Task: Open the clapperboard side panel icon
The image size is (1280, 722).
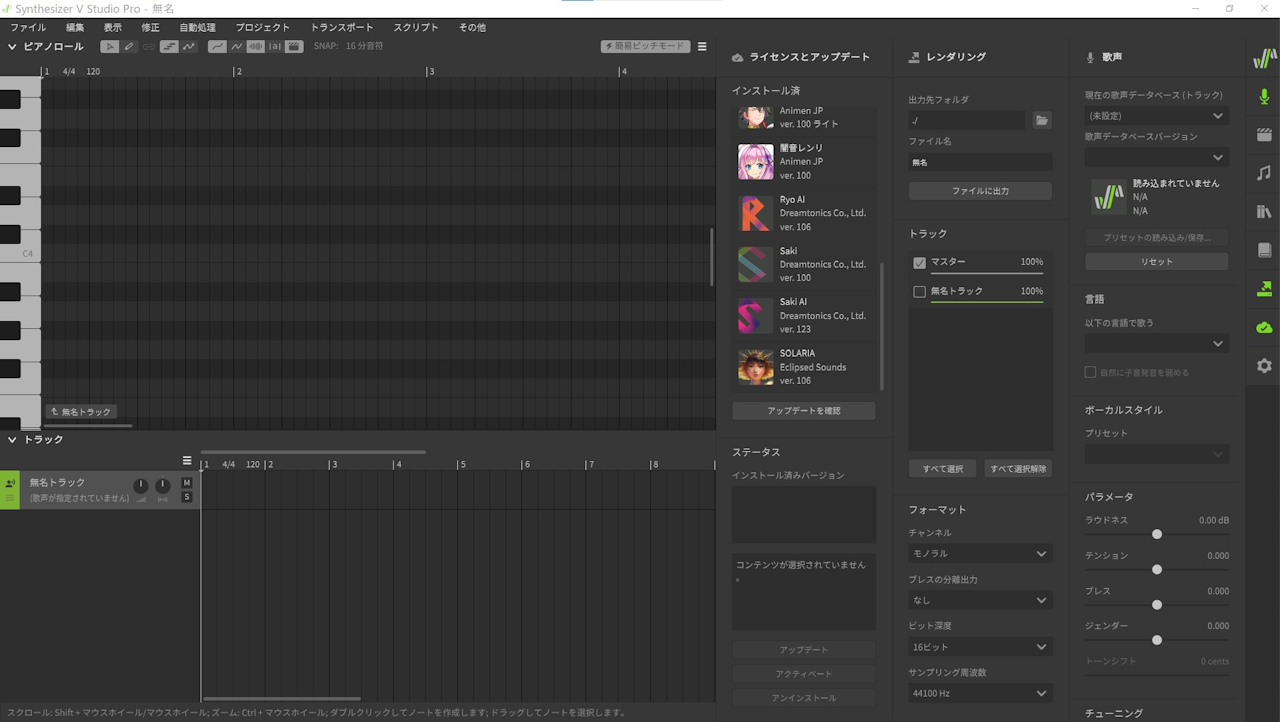Action: 1264,135
